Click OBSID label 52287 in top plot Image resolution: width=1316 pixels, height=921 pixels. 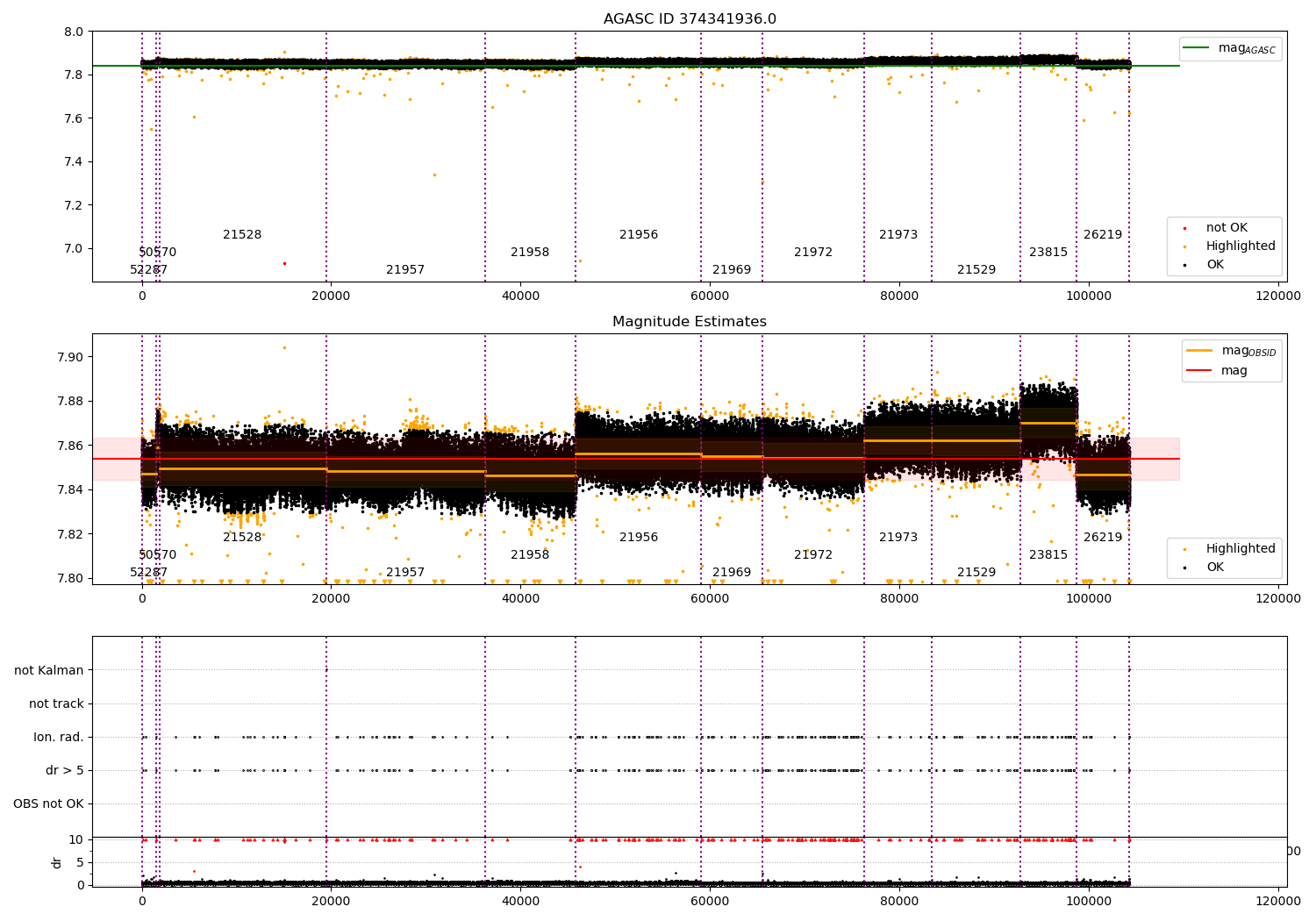pos(149,270)
